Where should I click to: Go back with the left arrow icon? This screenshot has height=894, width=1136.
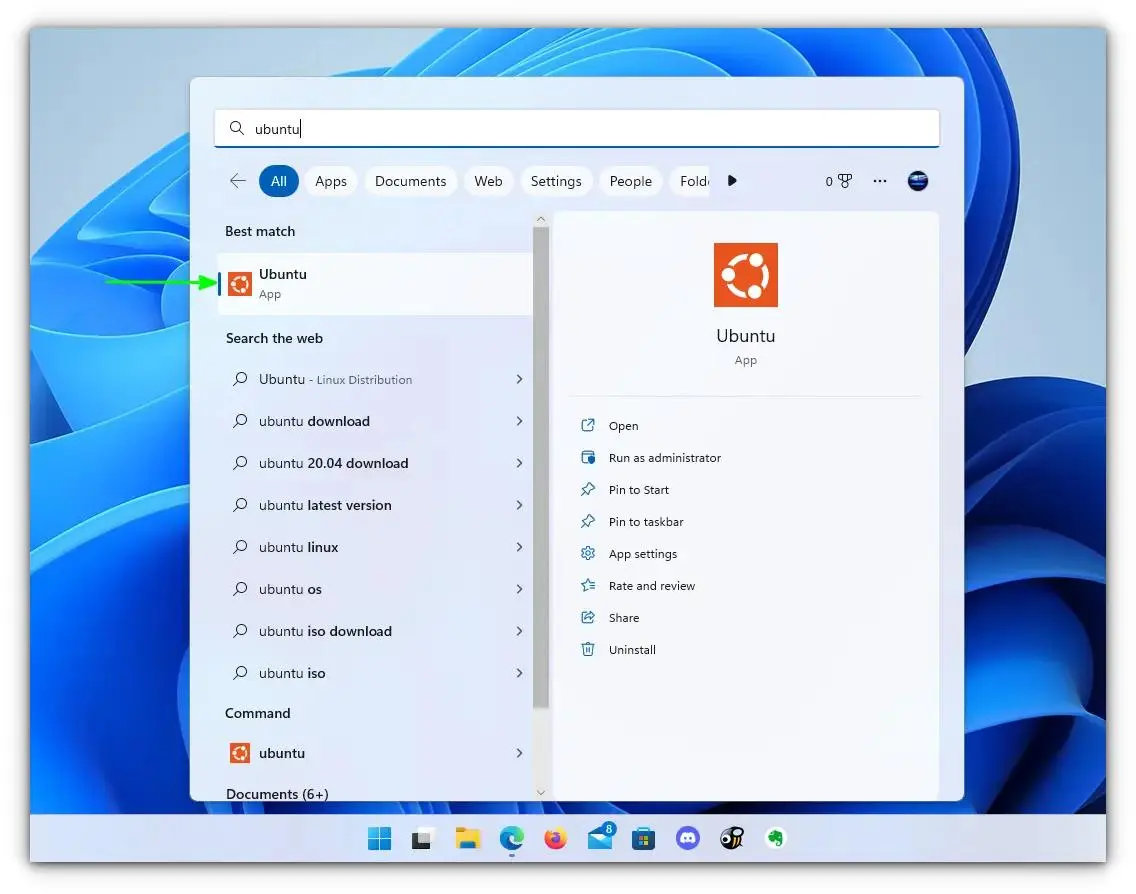click(238, 181)
